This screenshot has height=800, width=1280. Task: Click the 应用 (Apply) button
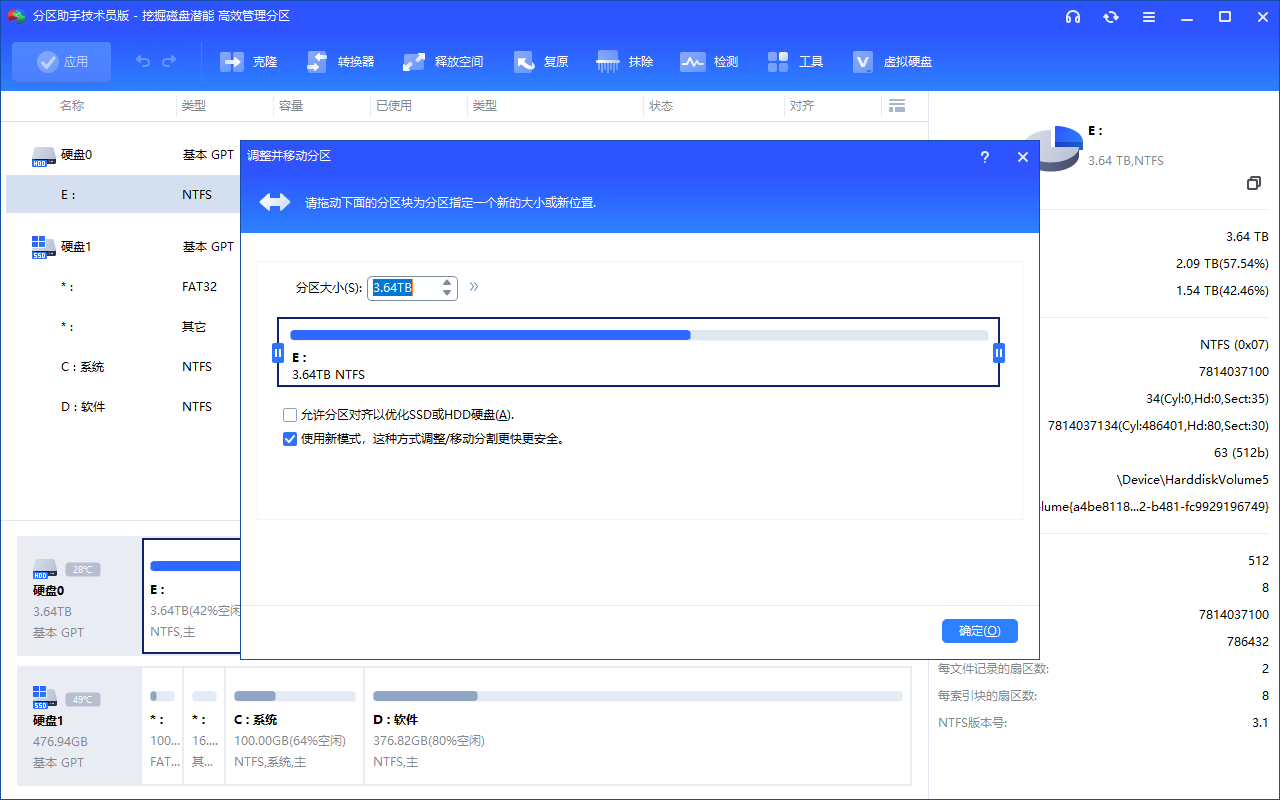pyautogui.click(x=61, y=61)
